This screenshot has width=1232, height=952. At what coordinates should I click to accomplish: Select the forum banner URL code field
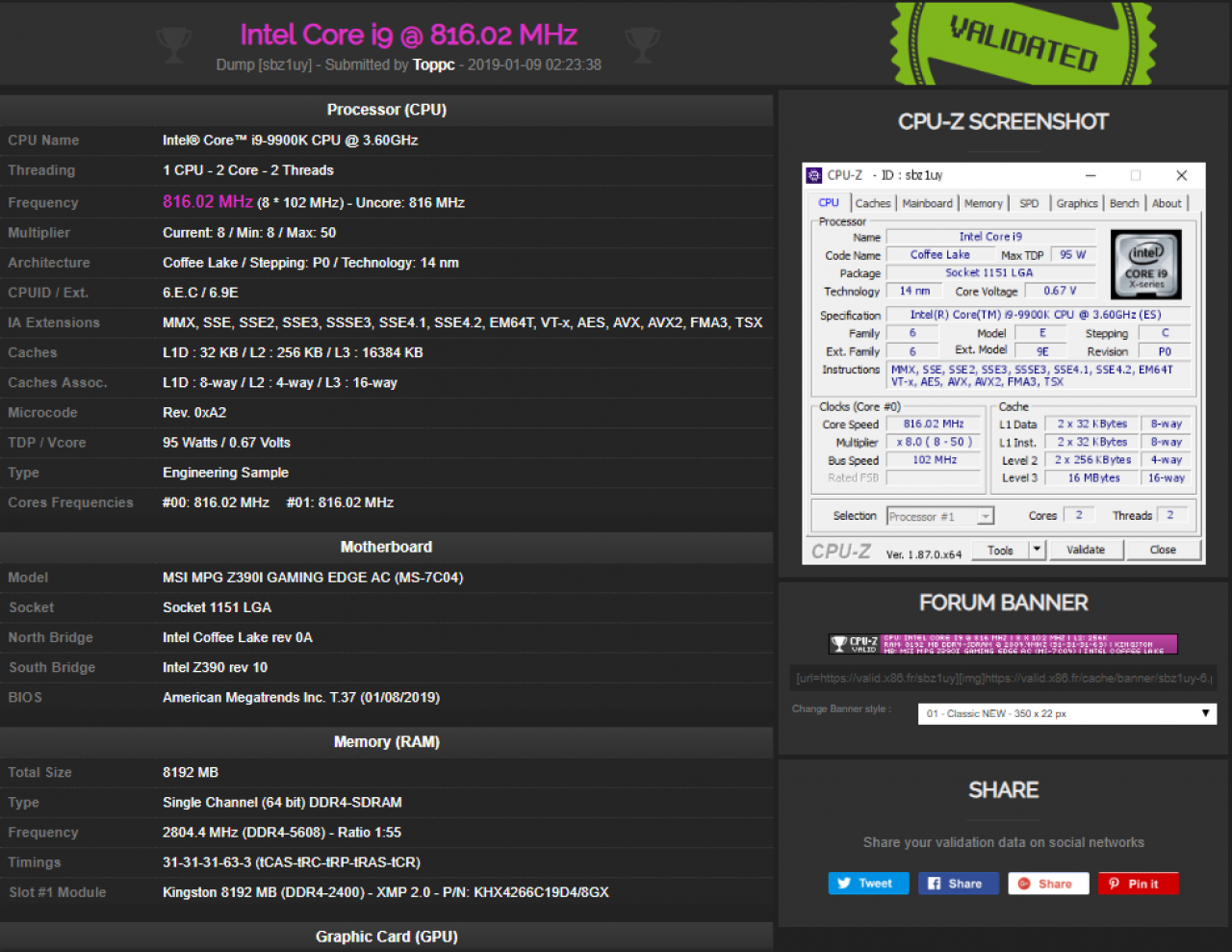(x=1003, y=678)
